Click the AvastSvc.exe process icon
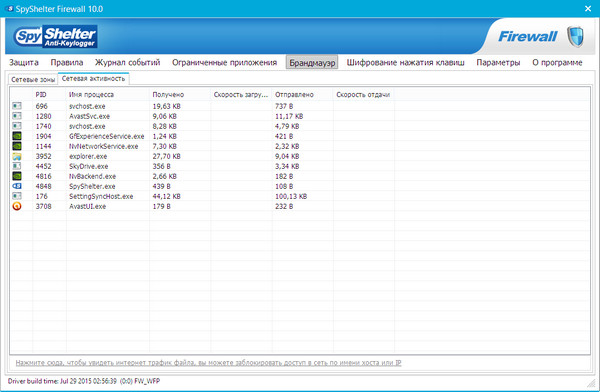Screen dimensions: 600x392 (17, 116)
